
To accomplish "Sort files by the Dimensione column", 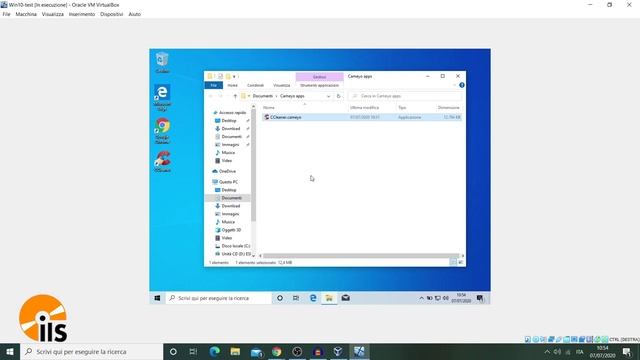I will pos(449,107).
